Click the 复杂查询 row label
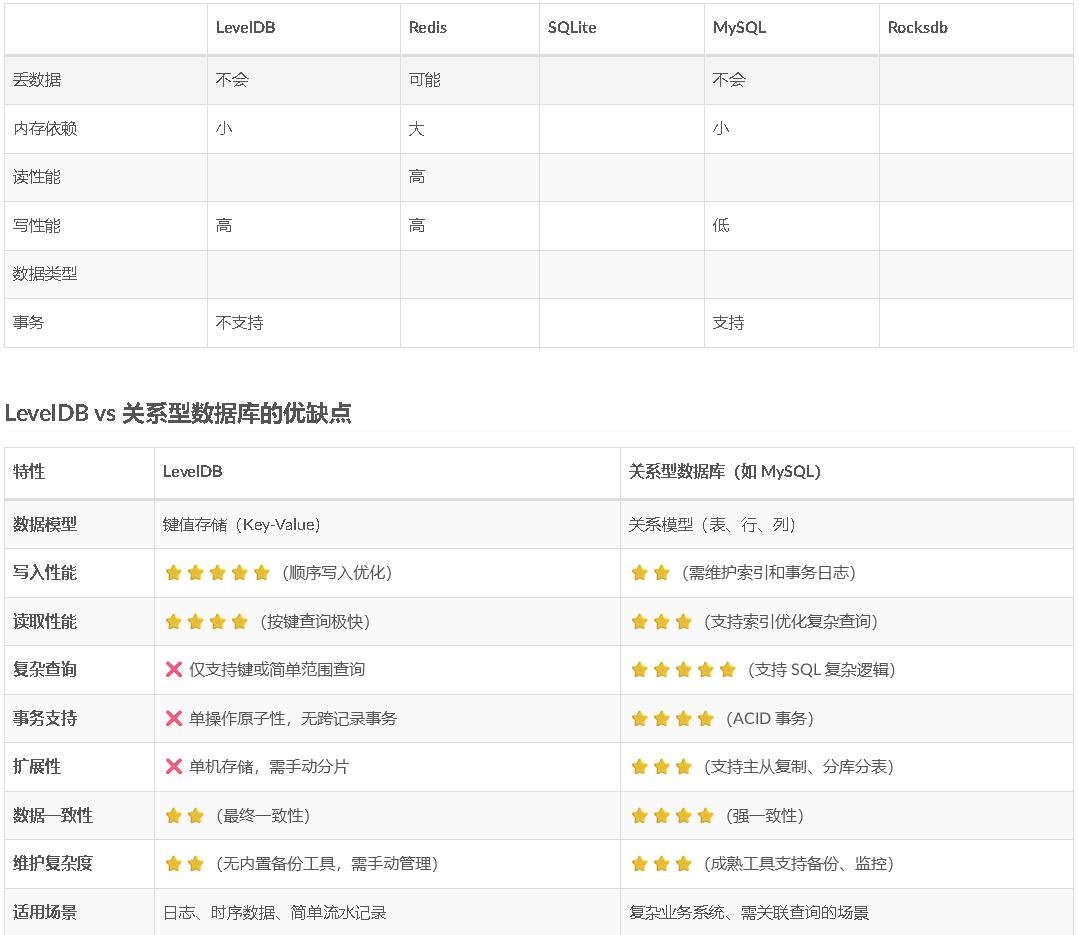Image resolution: width=1079 pixels, height=935 pixels. pyautogui.click(x=45, y=669)
